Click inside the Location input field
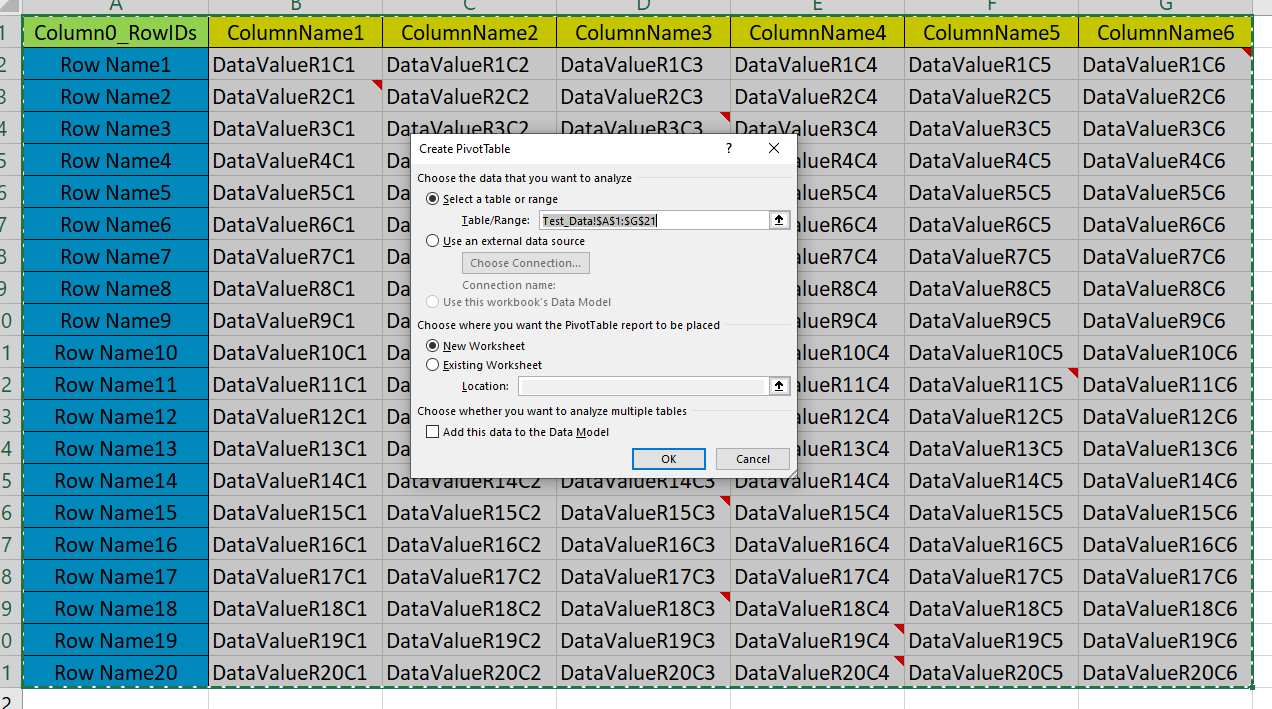Viewport: 1272px width, 709px height. point(642,386)
